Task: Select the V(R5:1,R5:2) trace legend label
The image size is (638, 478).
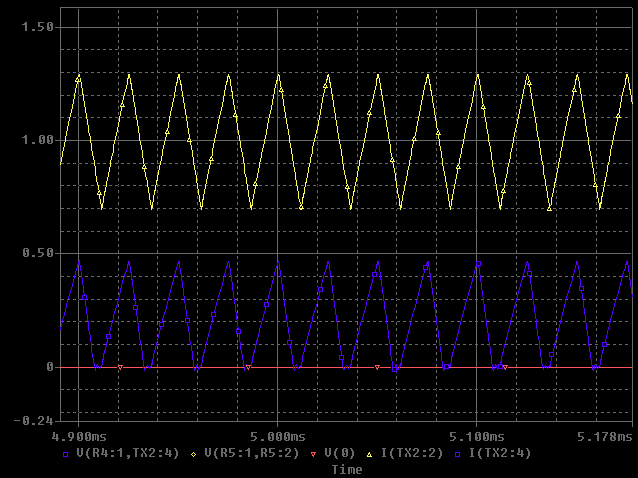Action: [251, 453]
